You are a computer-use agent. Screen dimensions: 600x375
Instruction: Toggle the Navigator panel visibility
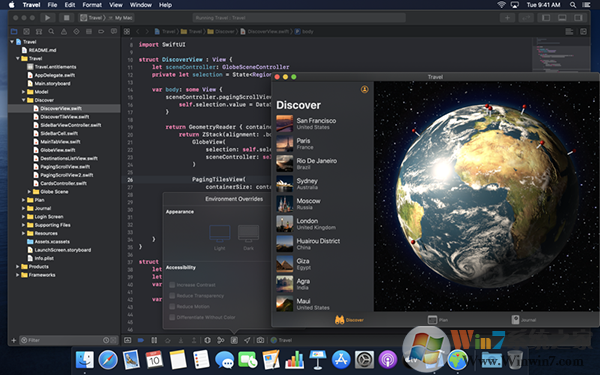point(546,18)
